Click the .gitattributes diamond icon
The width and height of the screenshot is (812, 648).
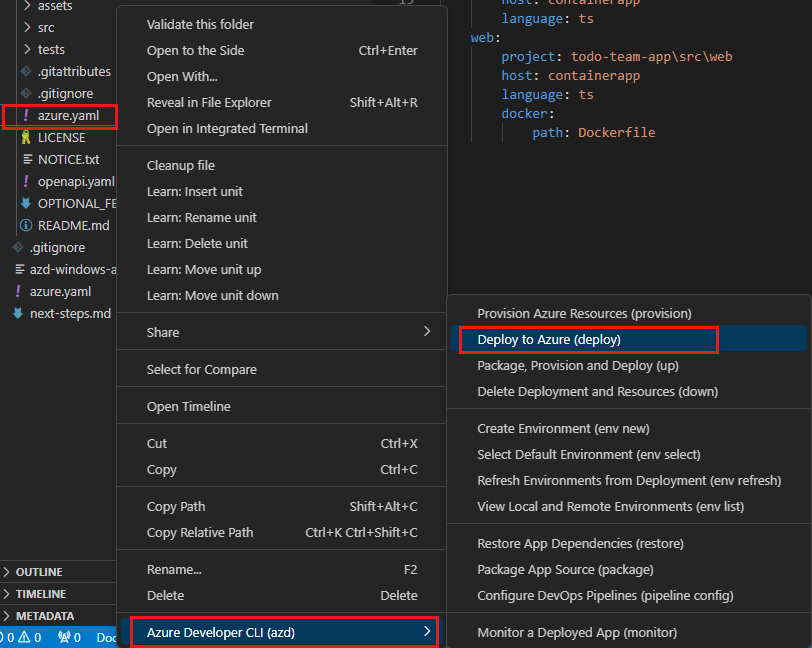25,71
